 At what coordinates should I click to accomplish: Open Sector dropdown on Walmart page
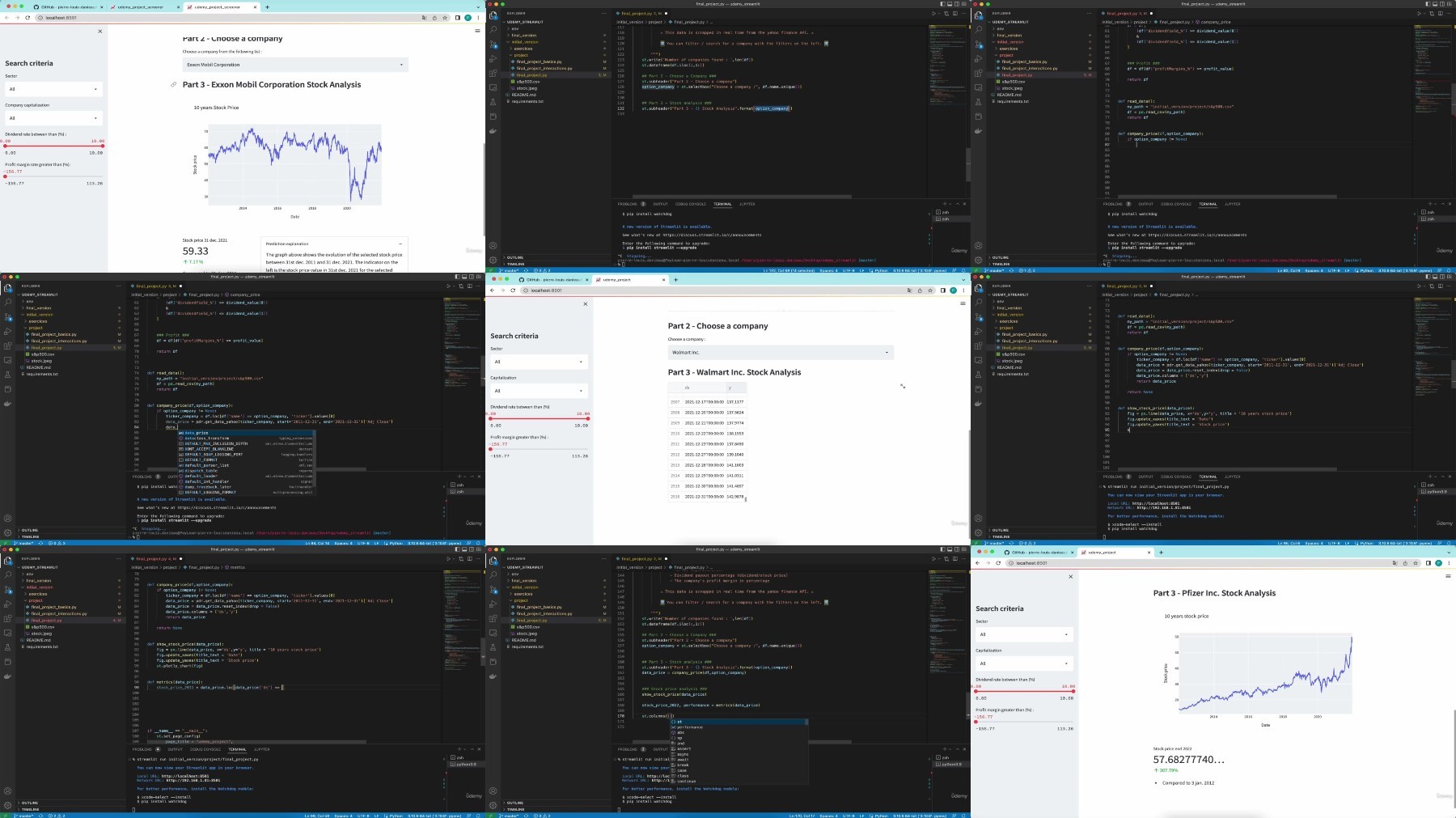click(x=539, y=362)
